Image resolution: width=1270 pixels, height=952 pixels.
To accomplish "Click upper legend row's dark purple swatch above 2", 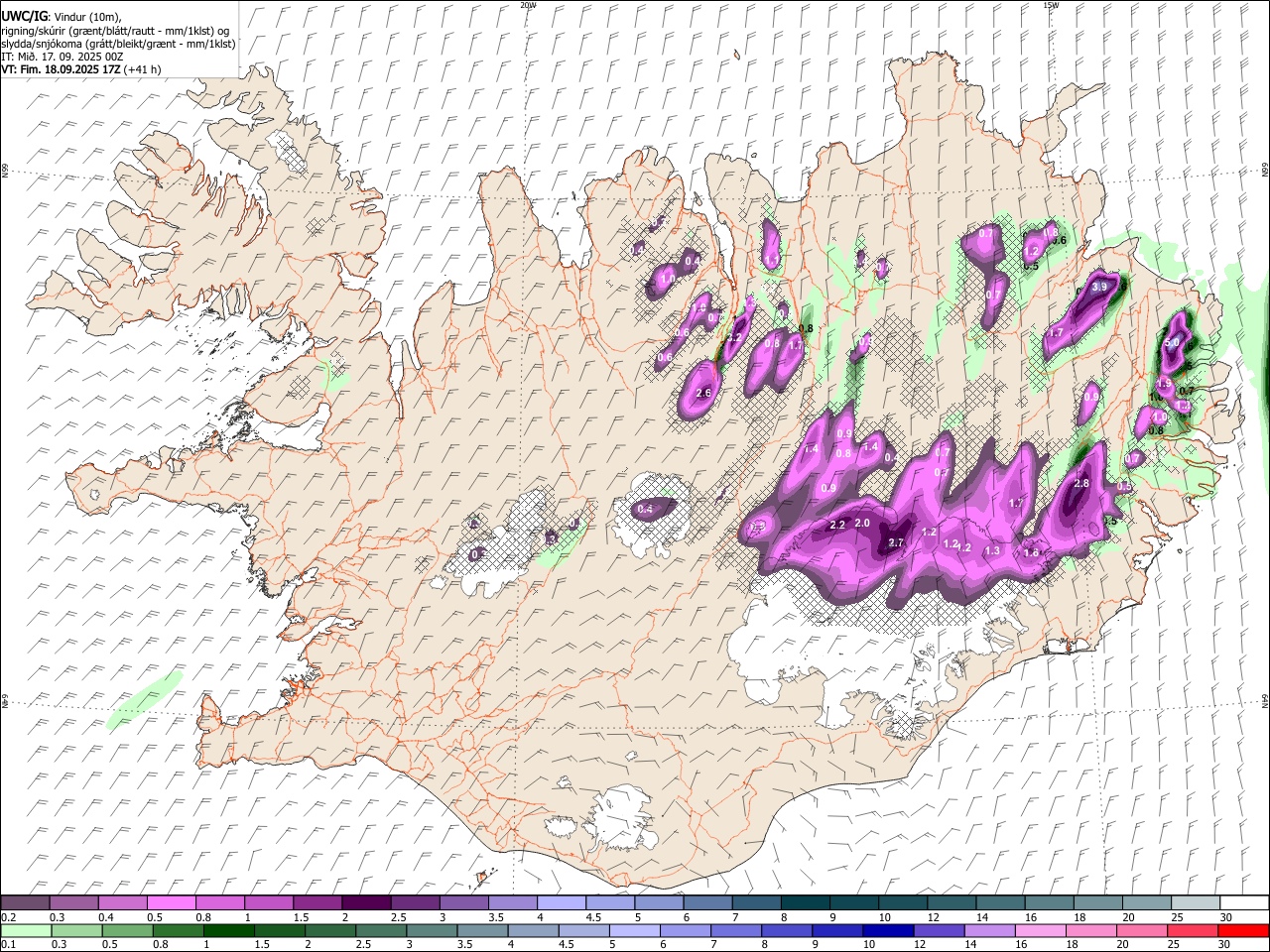I will (x=365, y=902).
